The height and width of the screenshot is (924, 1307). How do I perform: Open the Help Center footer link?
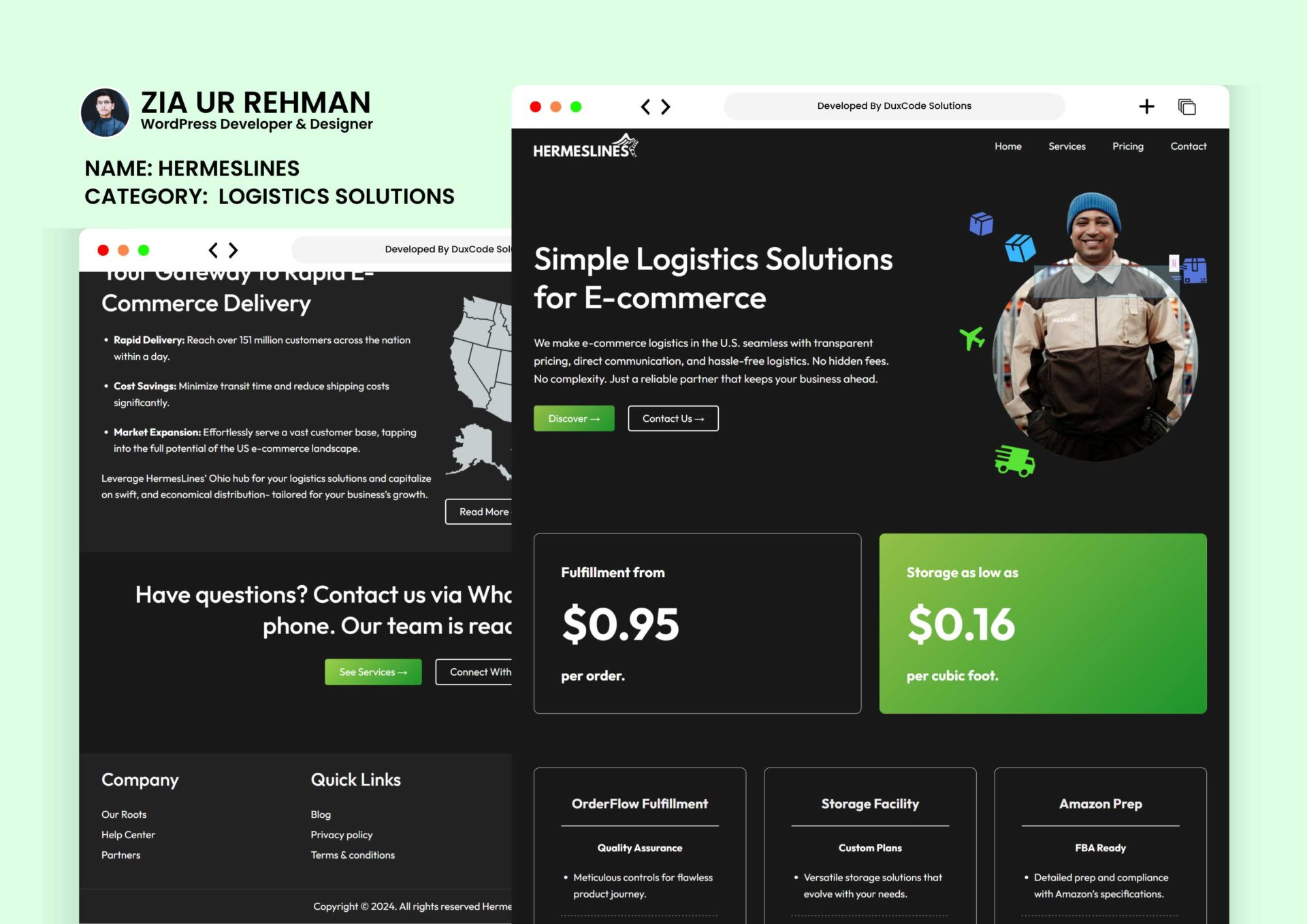coord(128,835)
